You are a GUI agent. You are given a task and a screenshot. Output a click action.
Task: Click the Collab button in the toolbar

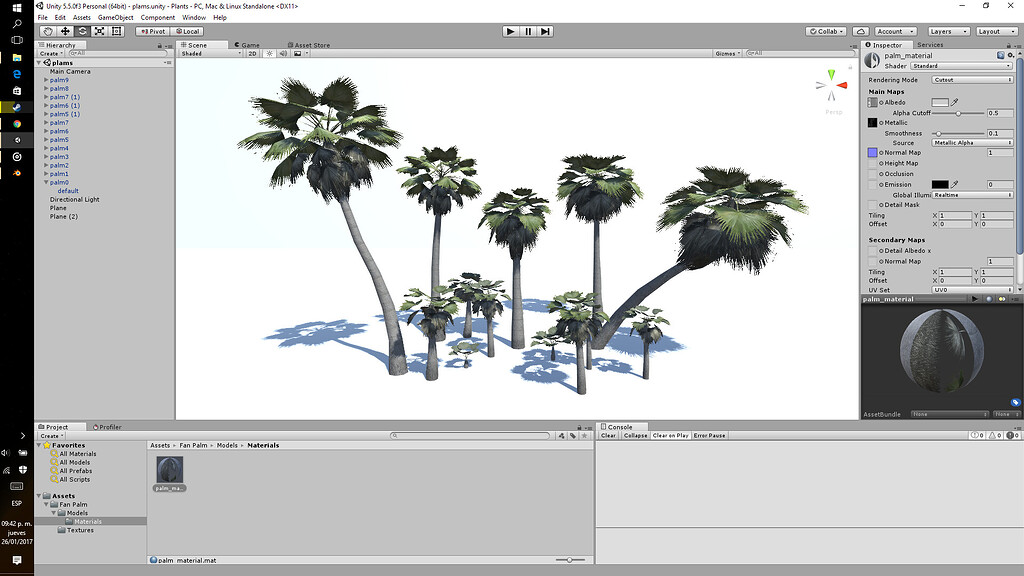[x=826, y=31]
